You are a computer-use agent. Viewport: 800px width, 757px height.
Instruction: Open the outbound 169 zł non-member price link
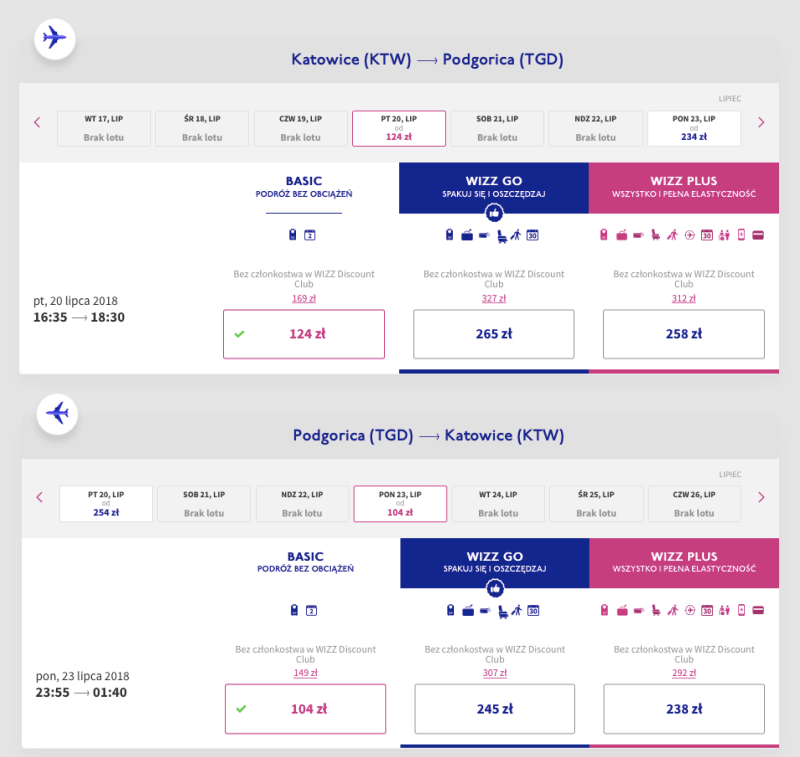[304, 298]
